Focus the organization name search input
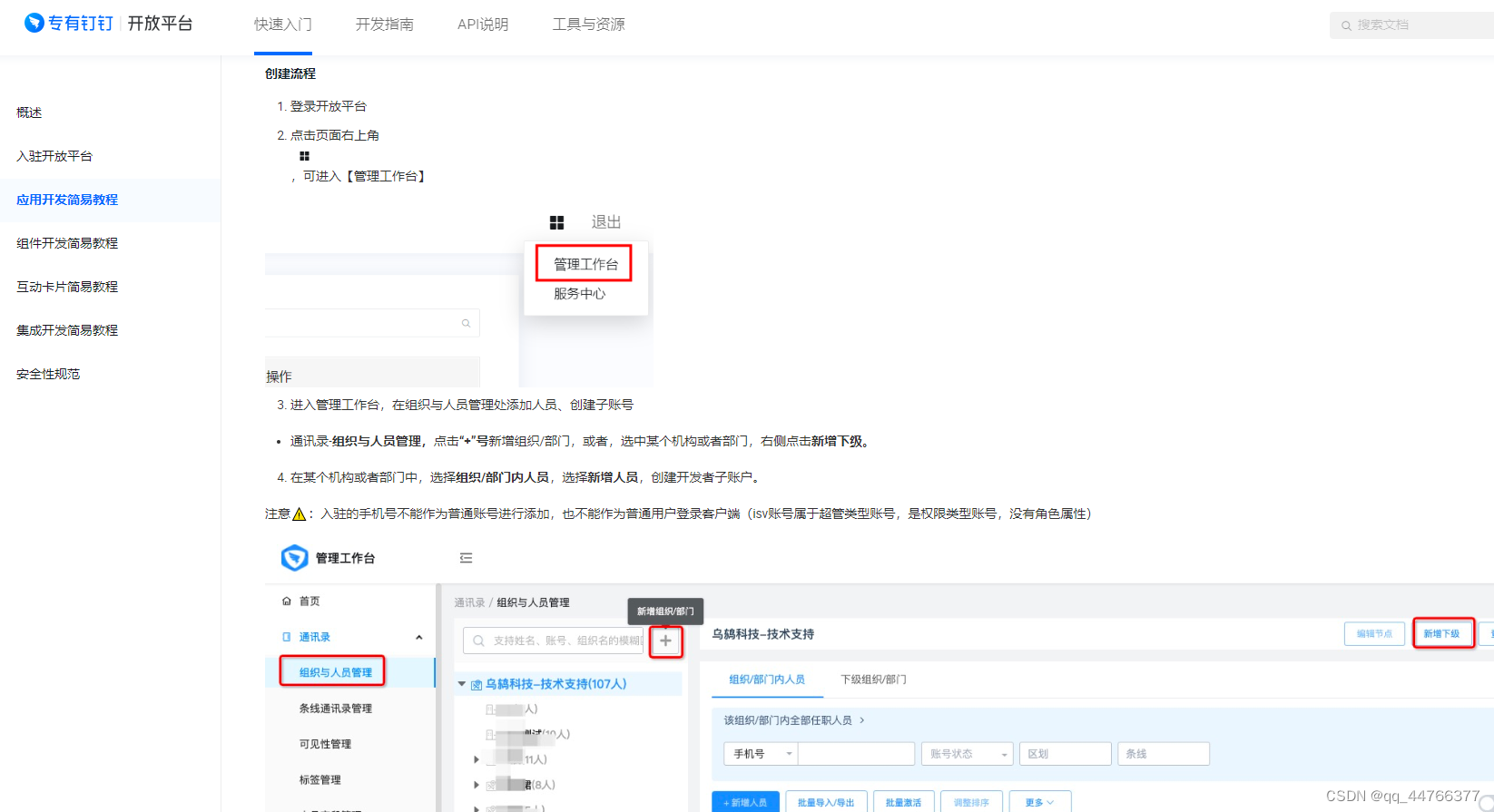Screen dimensions: 1494x812 click(x=553, y=641)
